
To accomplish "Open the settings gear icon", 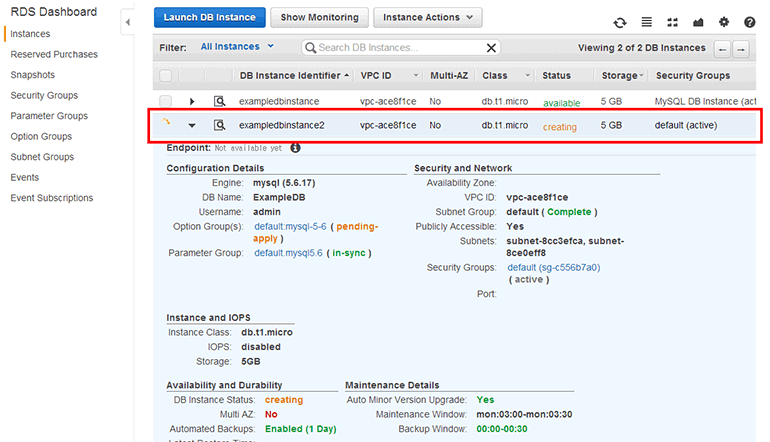I will pos(724,21).
